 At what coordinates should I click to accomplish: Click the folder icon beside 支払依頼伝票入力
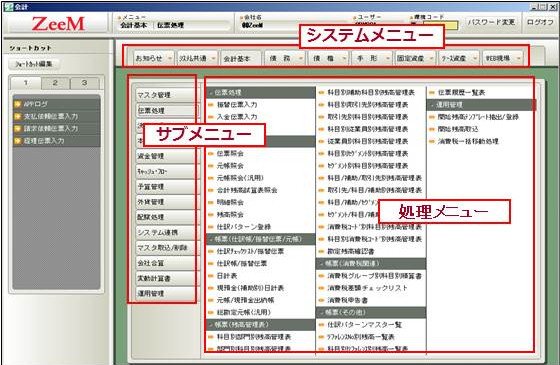tap(18, 117)
